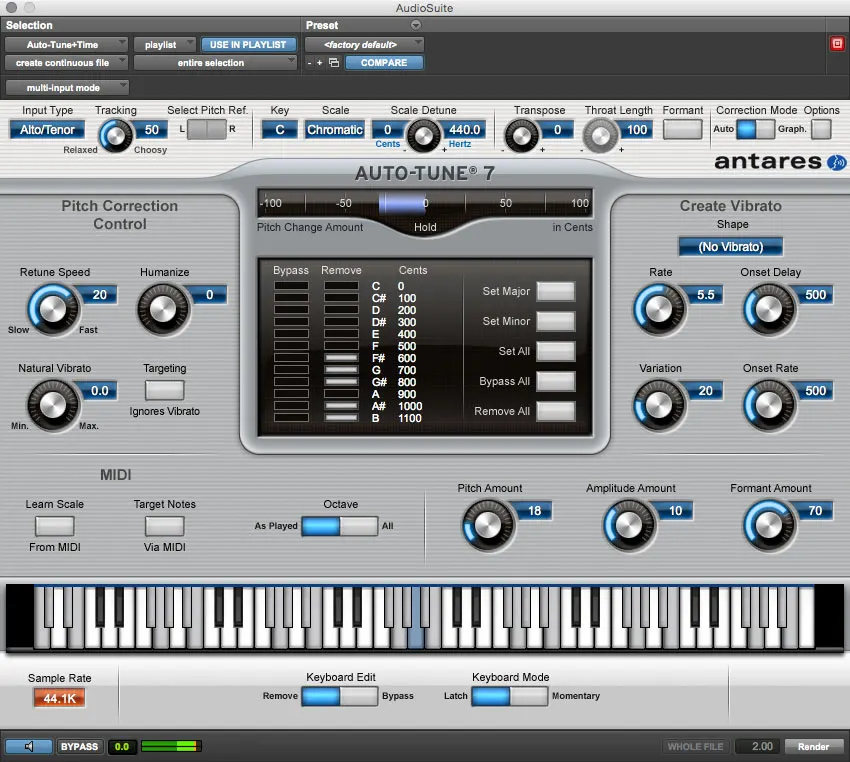The image size is (850, 762).
Task: Click the Formant Amount knob
Action: tap(769, 526)
